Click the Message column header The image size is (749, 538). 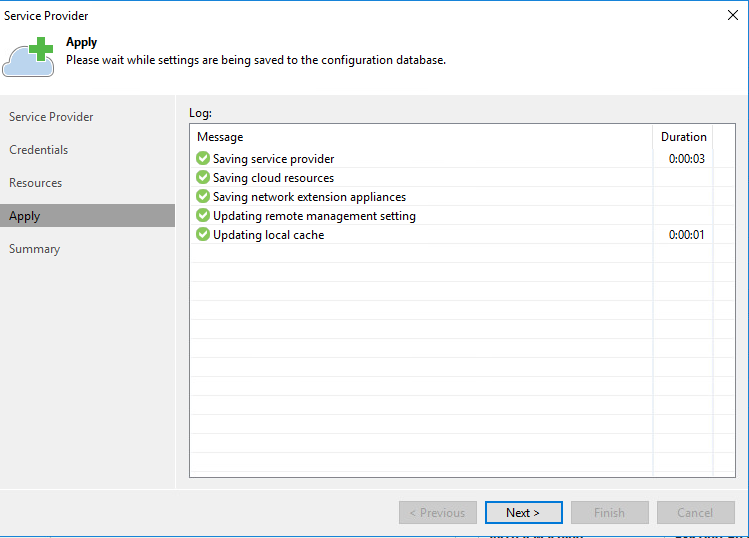(x=220, y=137)
